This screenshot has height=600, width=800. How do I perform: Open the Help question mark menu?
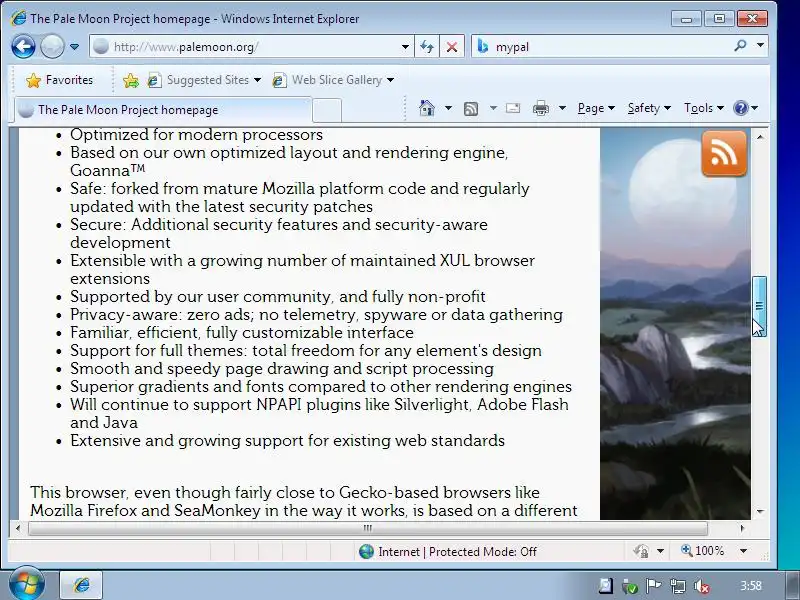[x=745, y=108]
